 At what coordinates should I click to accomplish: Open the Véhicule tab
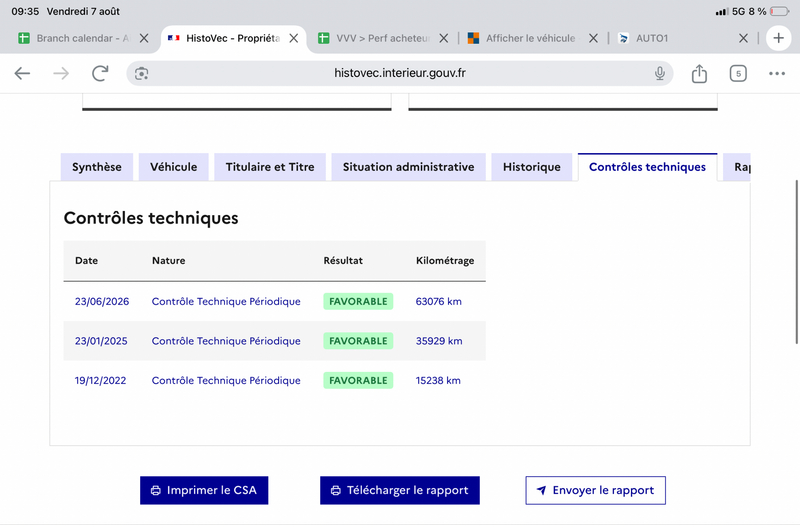[173, 167]
